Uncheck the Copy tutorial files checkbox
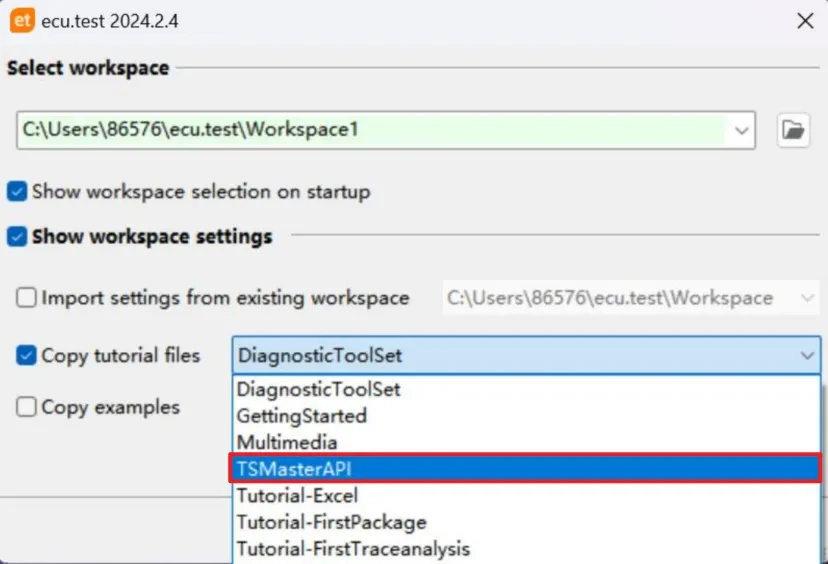 click(26, 355)
